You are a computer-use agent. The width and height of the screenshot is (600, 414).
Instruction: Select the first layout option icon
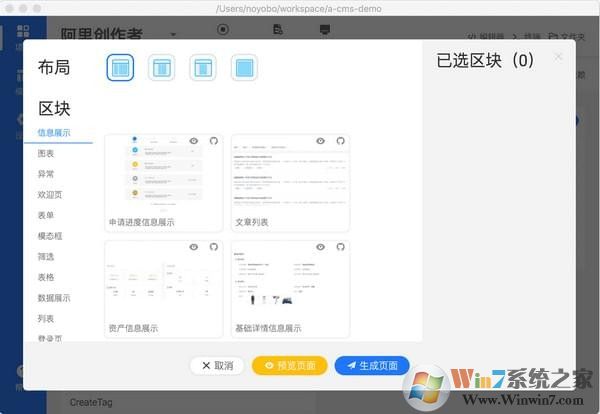120,67
